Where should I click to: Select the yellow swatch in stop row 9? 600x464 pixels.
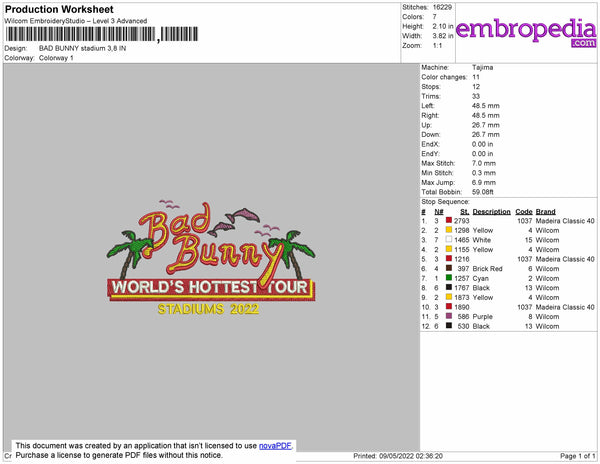tap(449, 297)
